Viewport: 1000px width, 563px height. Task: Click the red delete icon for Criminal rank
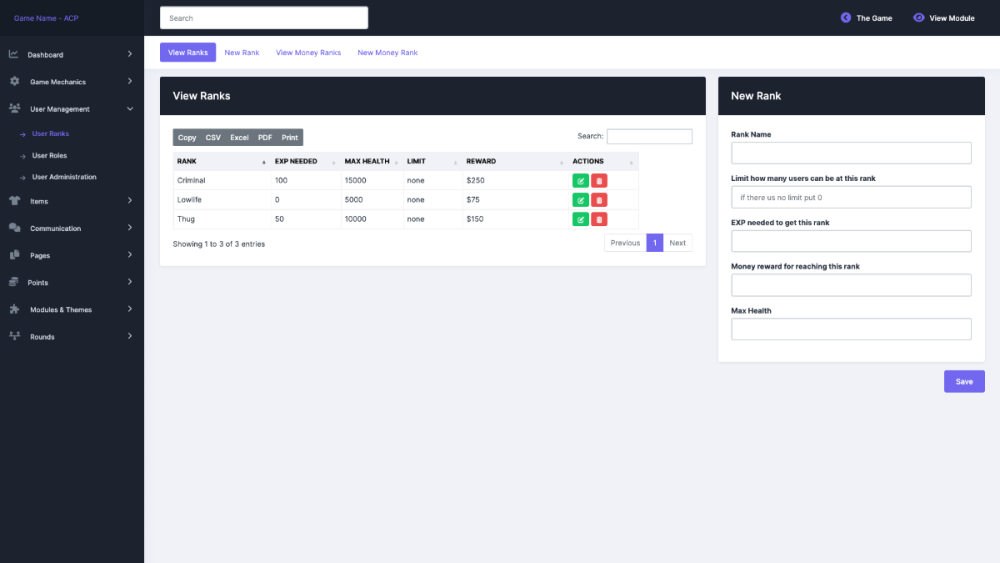coord(599,180)
